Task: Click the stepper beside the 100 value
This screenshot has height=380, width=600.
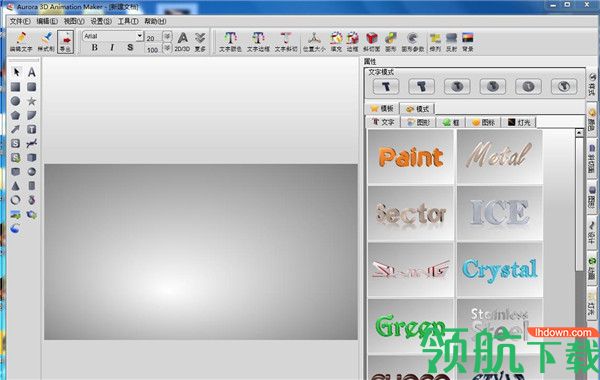Action: coord(167,48)
